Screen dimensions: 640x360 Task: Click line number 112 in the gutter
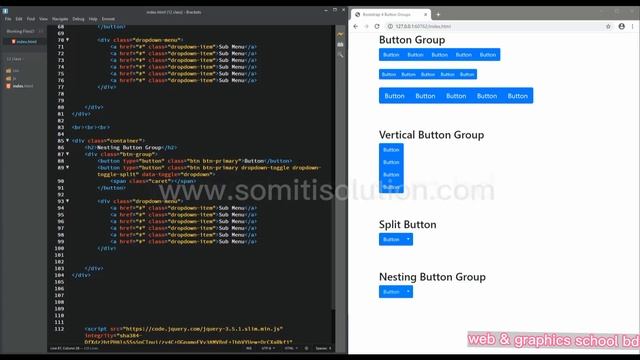click(59, 329)
